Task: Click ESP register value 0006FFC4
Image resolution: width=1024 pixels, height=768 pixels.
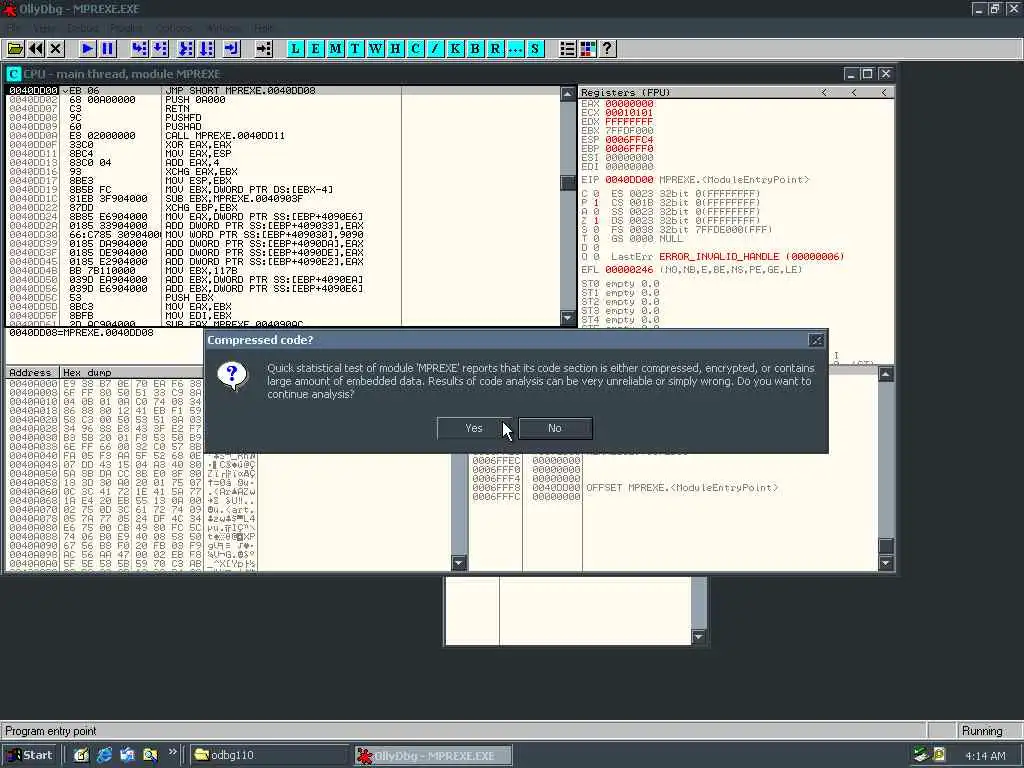Action: tap(629, 140)
